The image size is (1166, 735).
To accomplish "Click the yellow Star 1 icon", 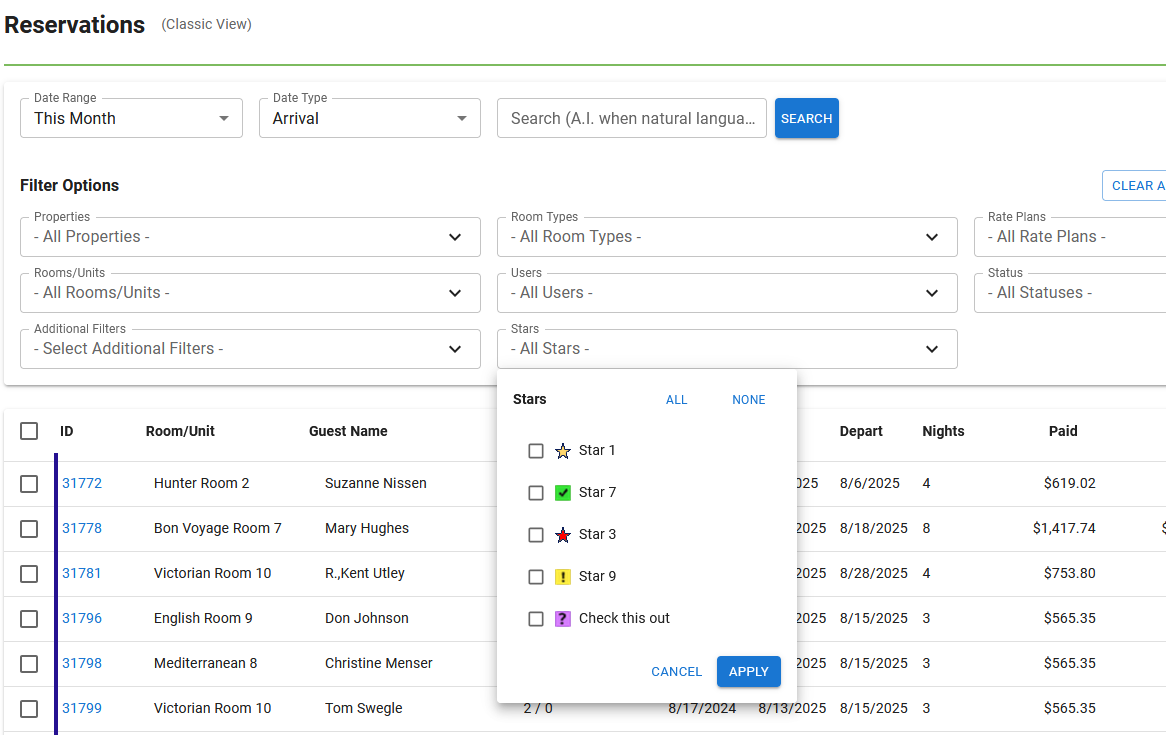I will (x=563, y=451).
